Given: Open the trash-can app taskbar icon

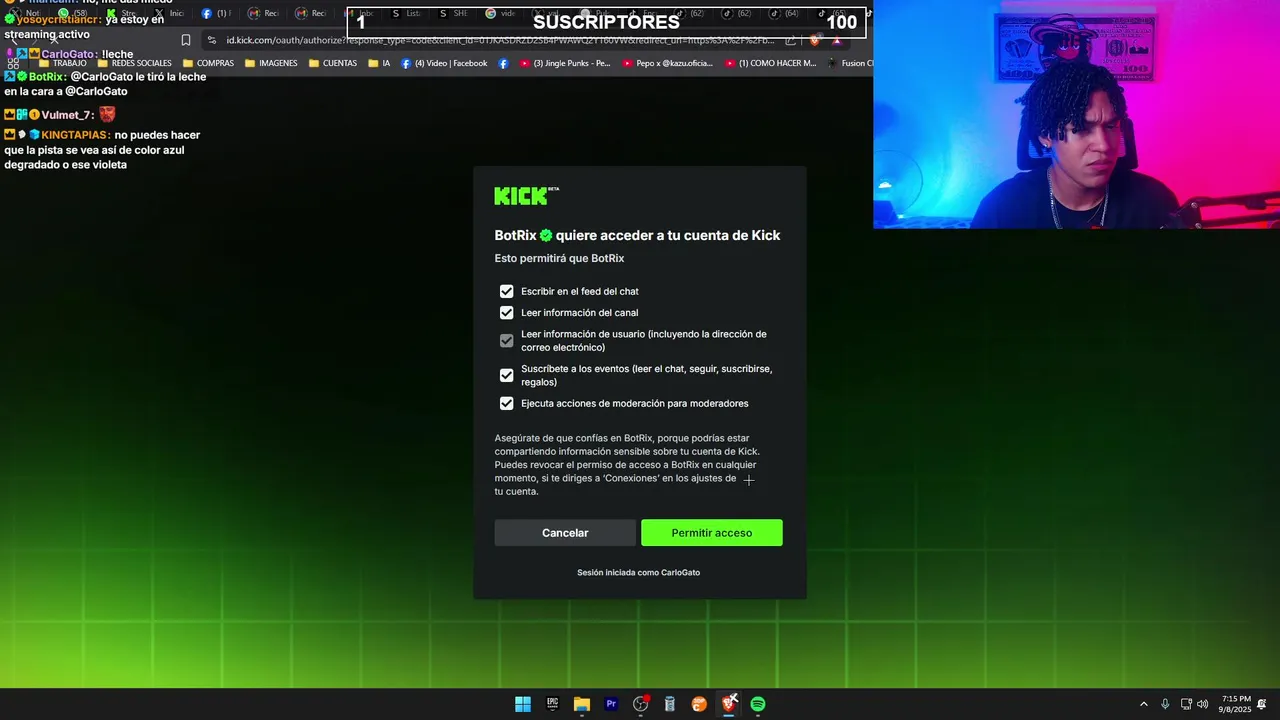Looking at the screenshot, I should (x=670, y=704).
